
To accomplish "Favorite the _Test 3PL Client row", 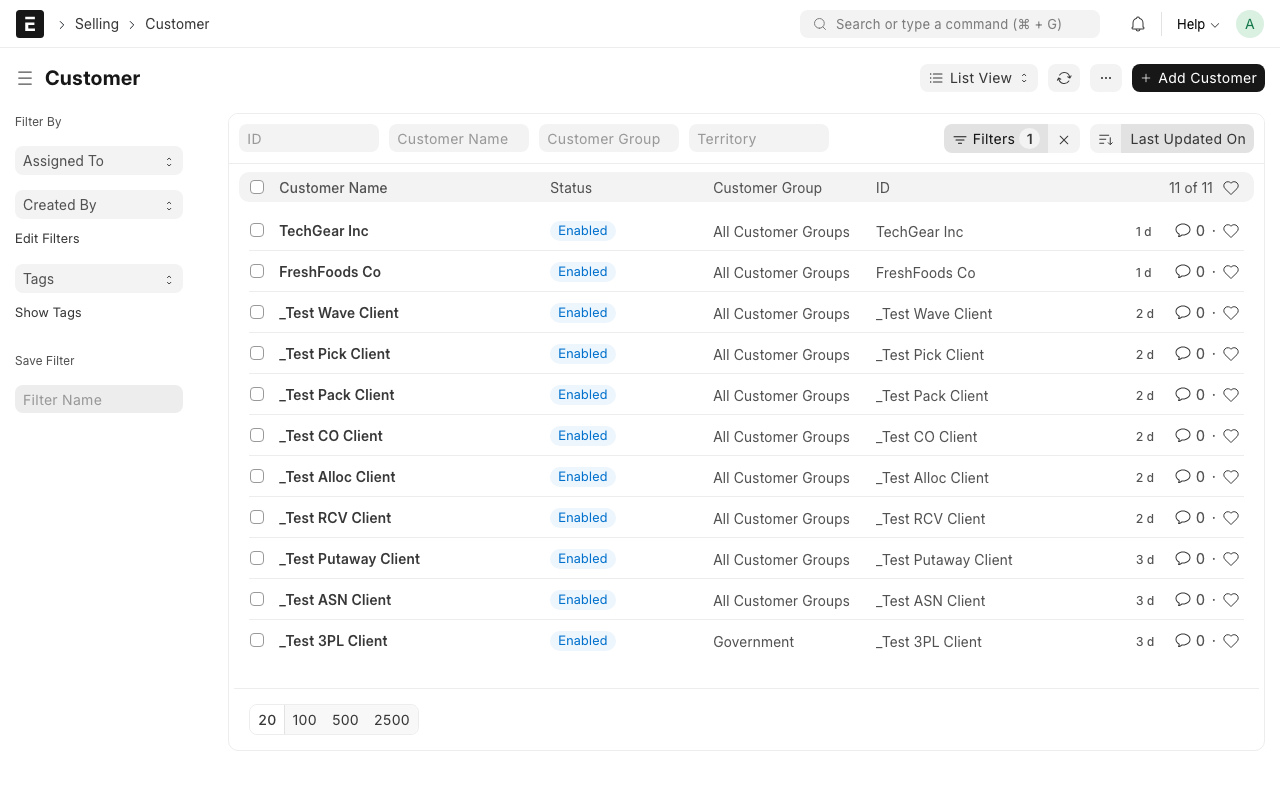I will point(1230,640).
